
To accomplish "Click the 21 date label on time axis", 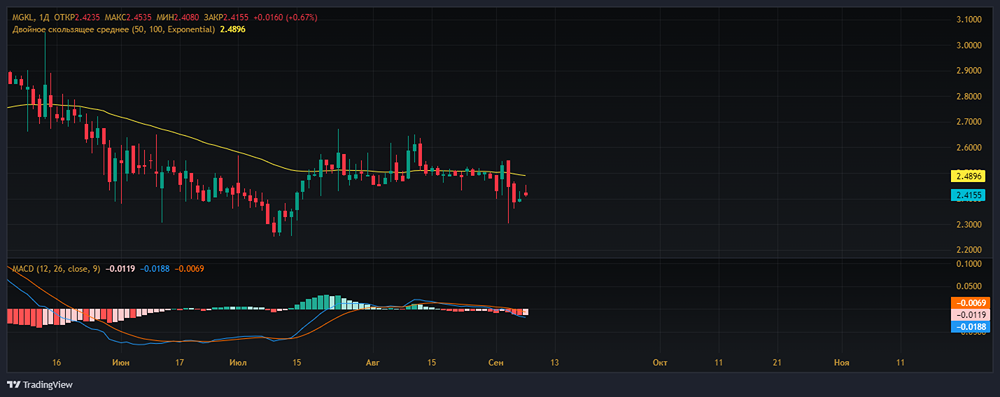I will [x=777, y=363].
